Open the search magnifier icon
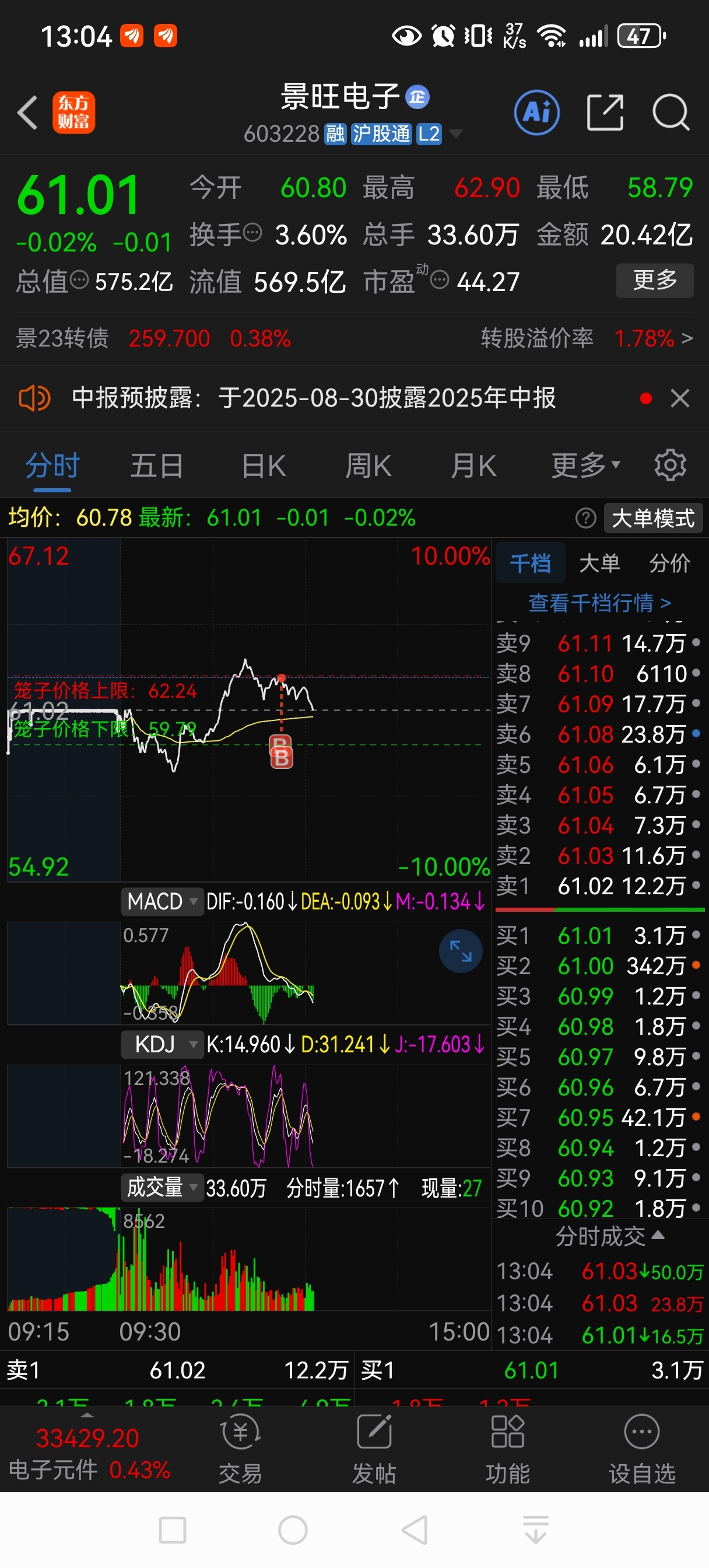Screen dimensions: 709x1568 pos(671,113)
